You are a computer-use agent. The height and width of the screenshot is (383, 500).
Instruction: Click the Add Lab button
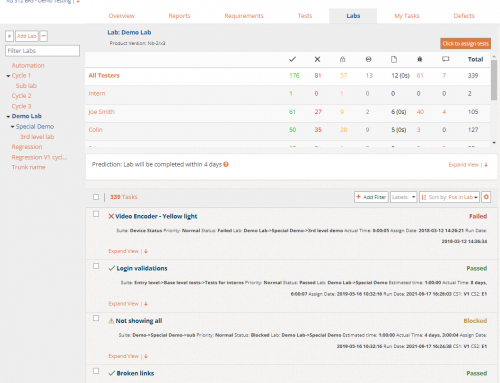27,36
